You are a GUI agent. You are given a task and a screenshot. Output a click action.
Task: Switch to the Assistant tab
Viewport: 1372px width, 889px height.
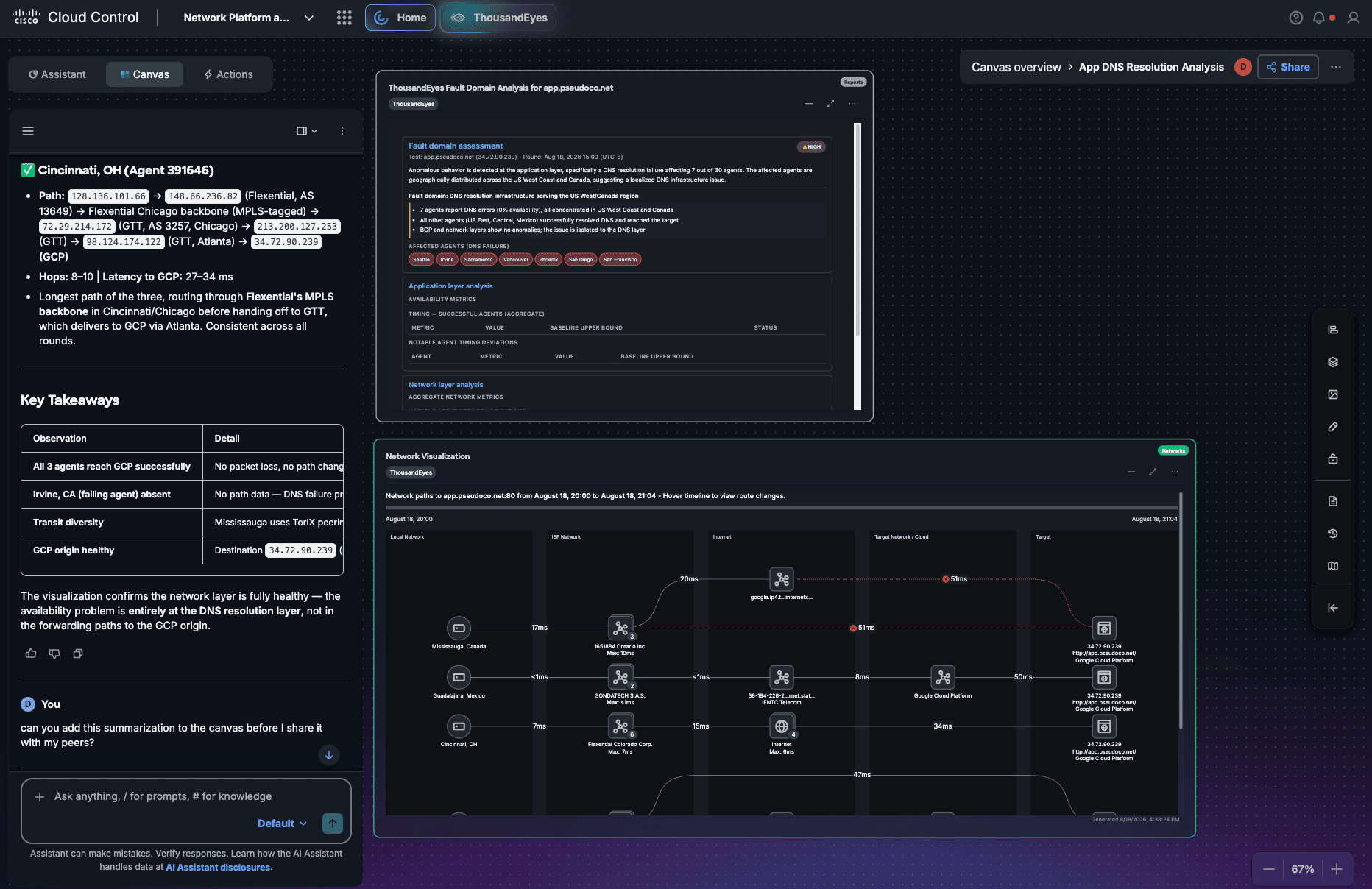(57, 74)
